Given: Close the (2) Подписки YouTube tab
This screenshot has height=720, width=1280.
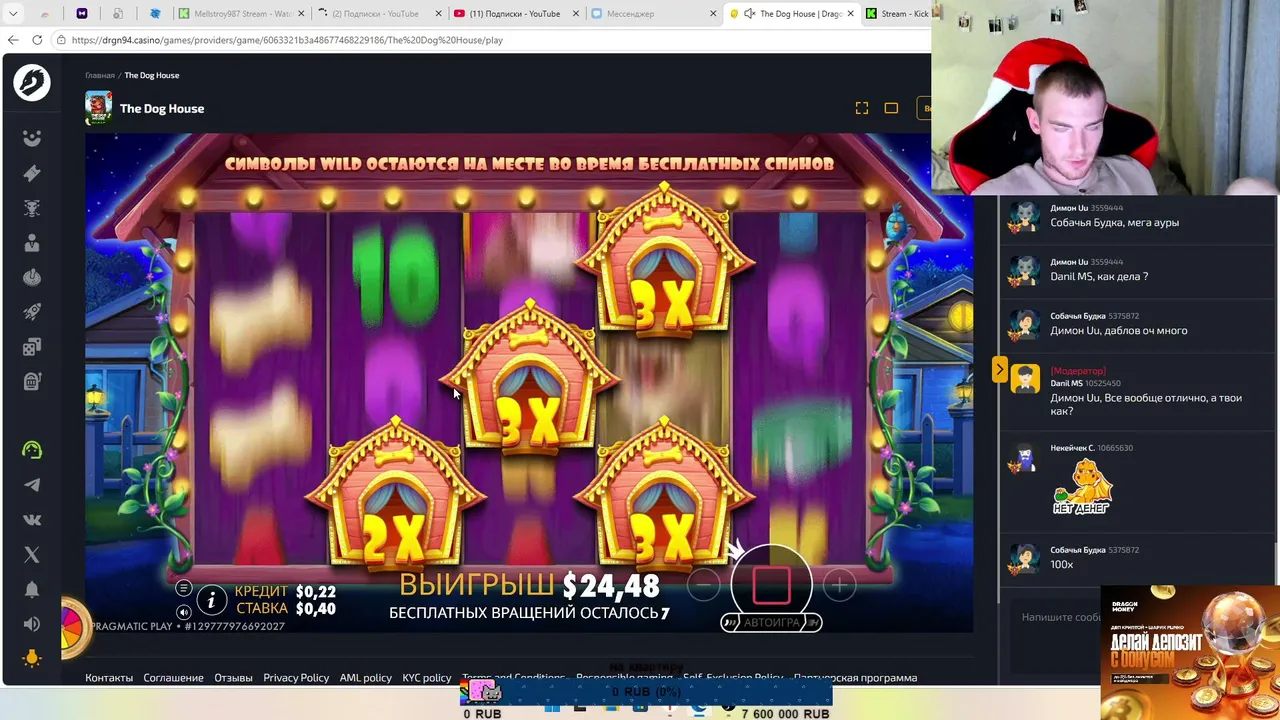Looking at the screenshot, I should [436, 14].
